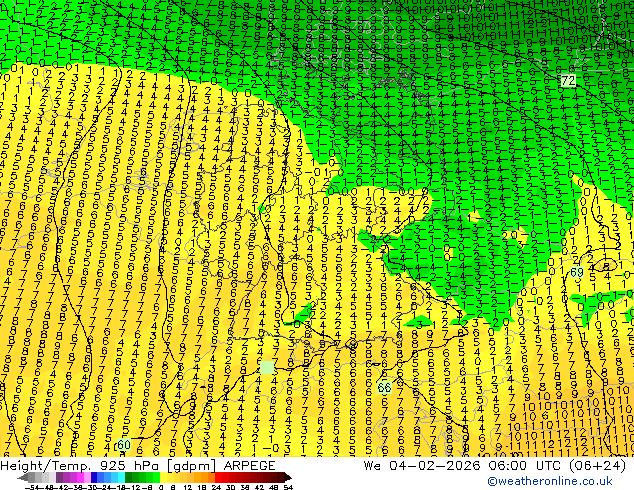The image size is (634, 490).
Task: Click the 'Height/Temp. 925 hPa [gdpm] ARPEGE' title
Action: [138, 466]
